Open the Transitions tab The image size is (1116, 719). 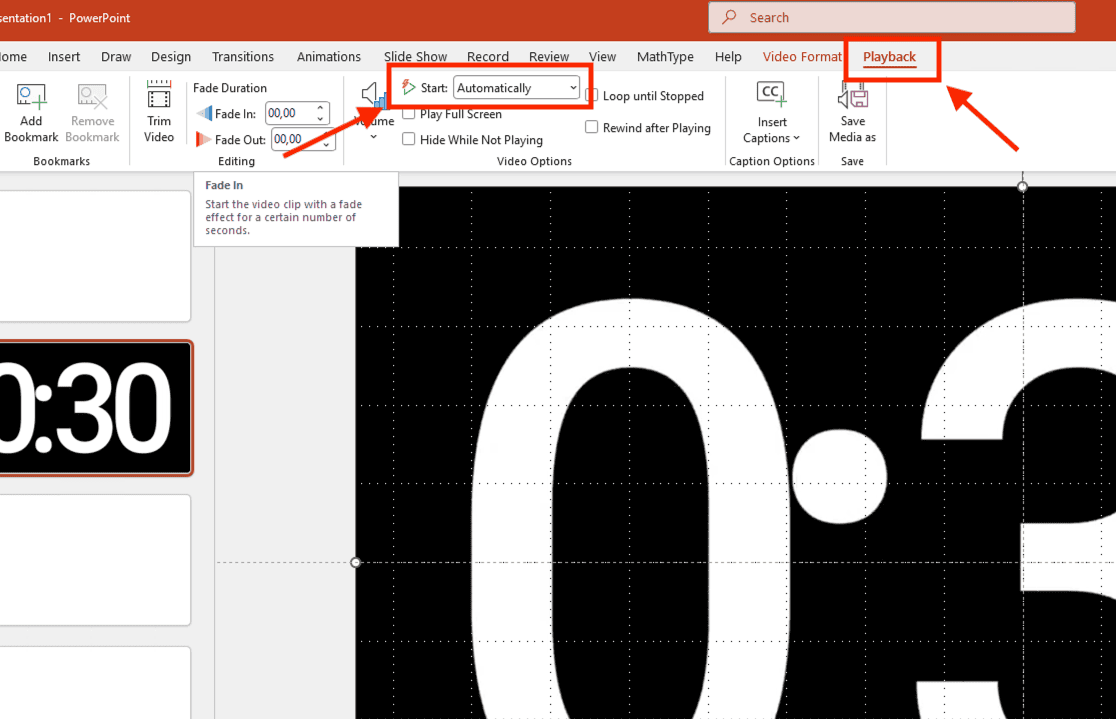[x=243, y=57]
